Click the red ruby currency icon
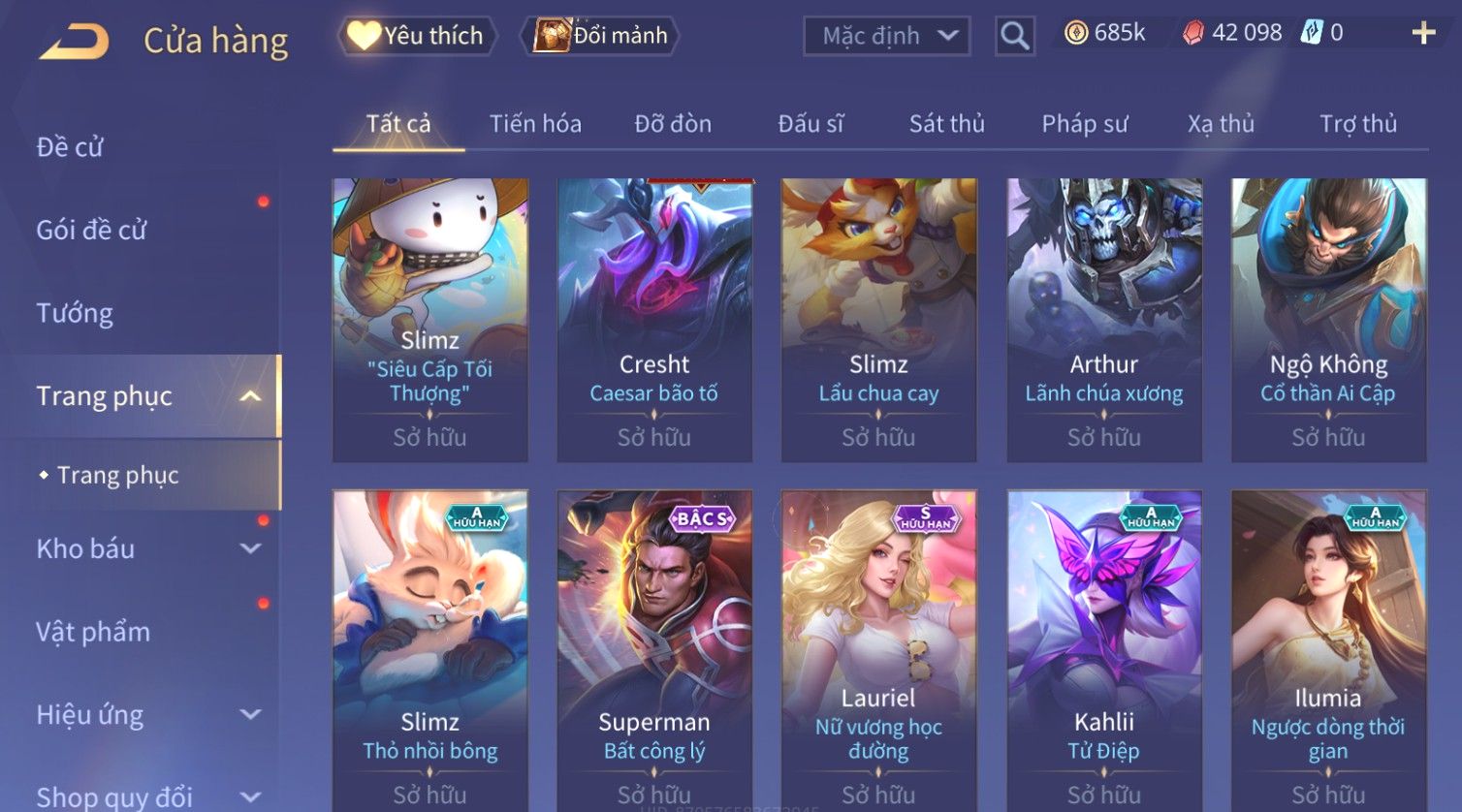The image size is (1462, 812). click(1193, 33)
